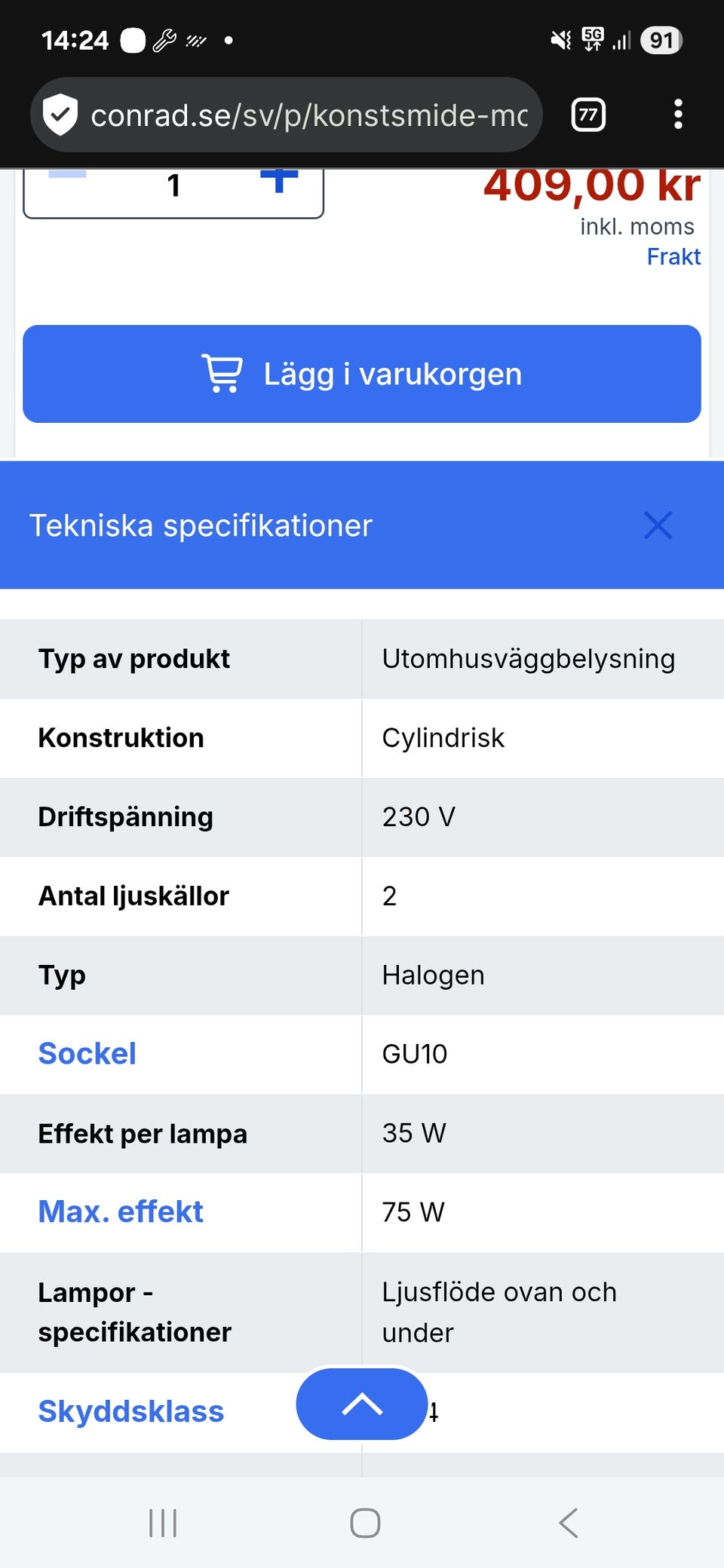
Task: Increase quantity with the plus button
Action: click(x=279, y=181)
